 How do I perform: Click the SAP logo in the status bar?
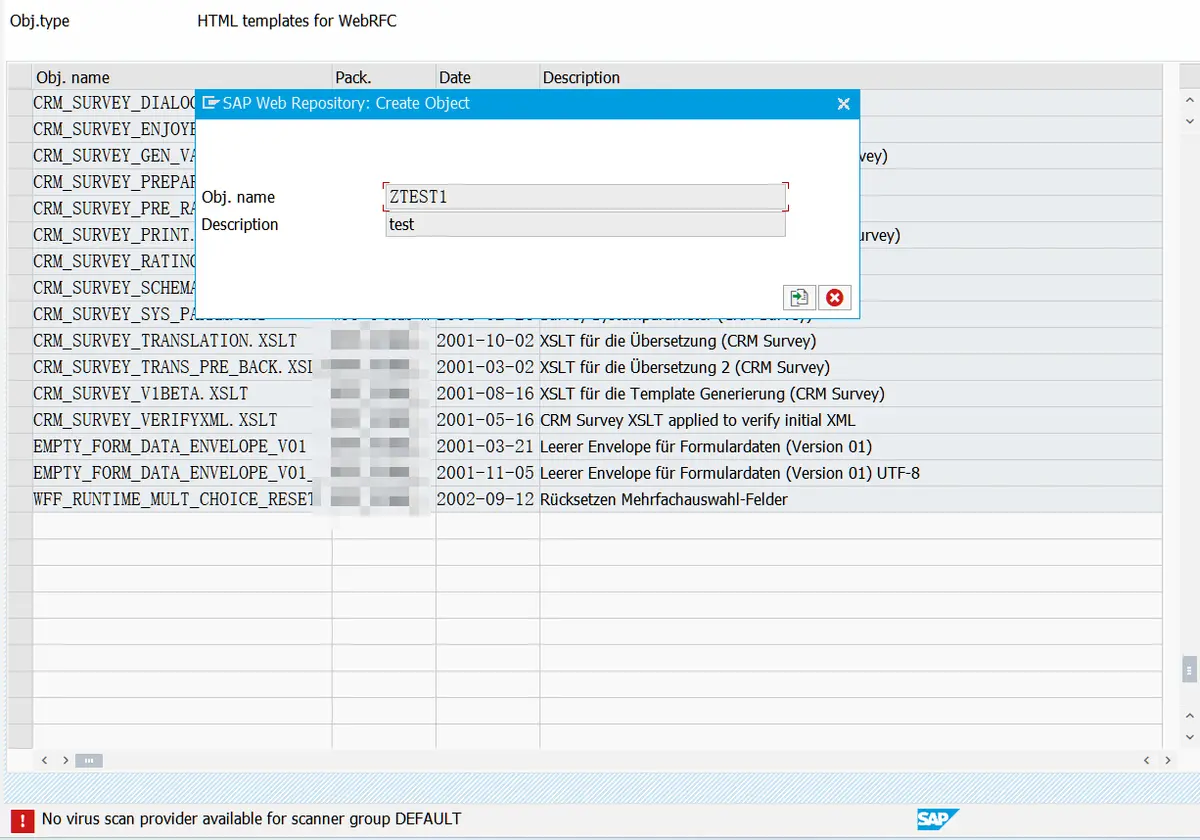coord(938,819)
